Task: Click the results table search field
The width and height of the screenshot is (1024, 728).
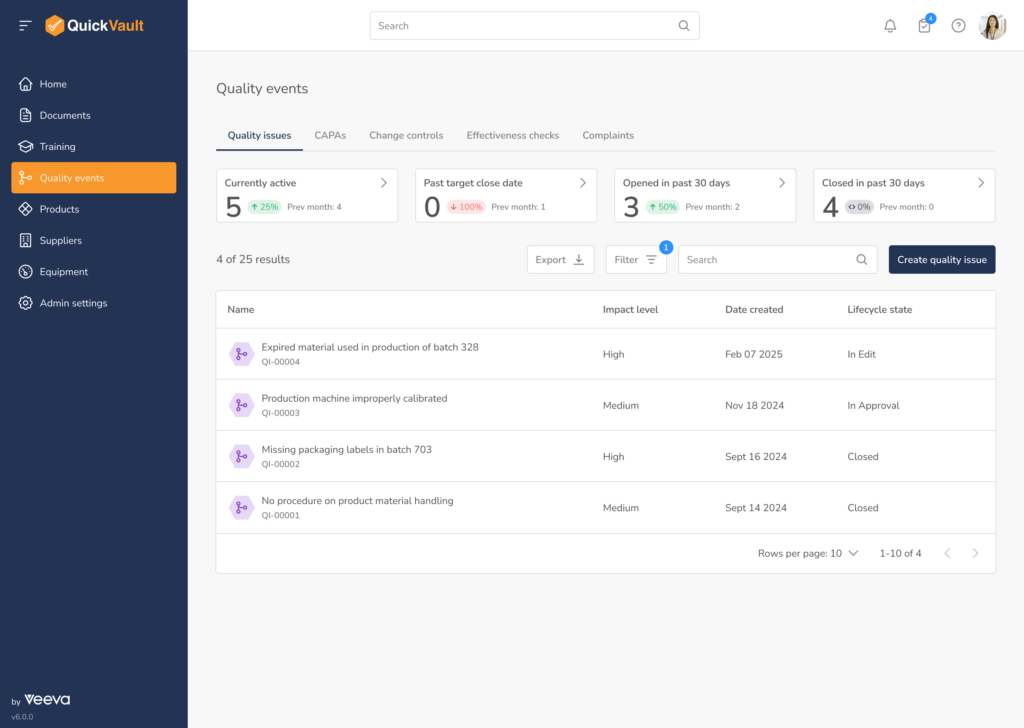Action: point(765,260)
